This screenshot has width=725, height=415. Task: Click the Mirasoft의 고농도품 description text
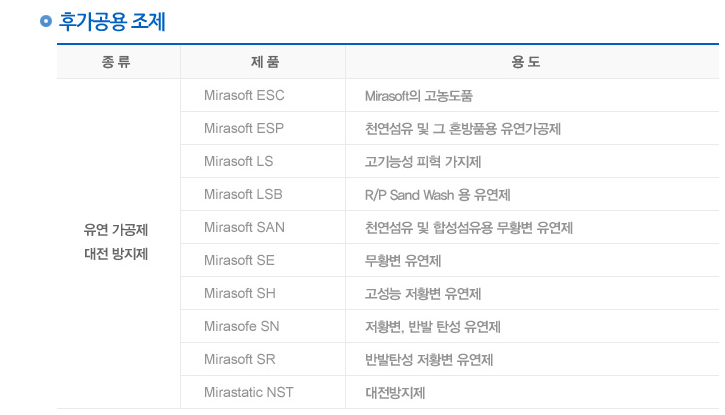point(418,96)
